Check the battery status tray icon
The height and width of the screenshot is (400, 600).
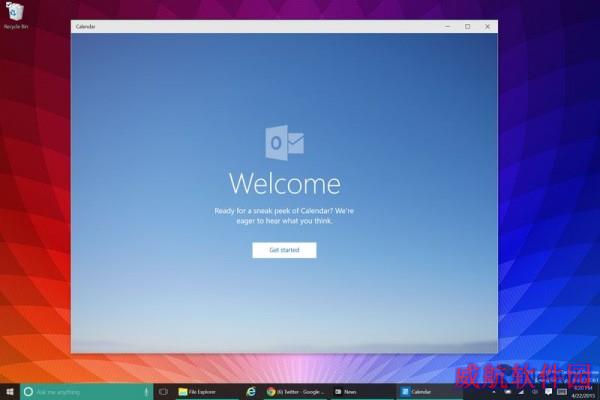pos(507,392)
